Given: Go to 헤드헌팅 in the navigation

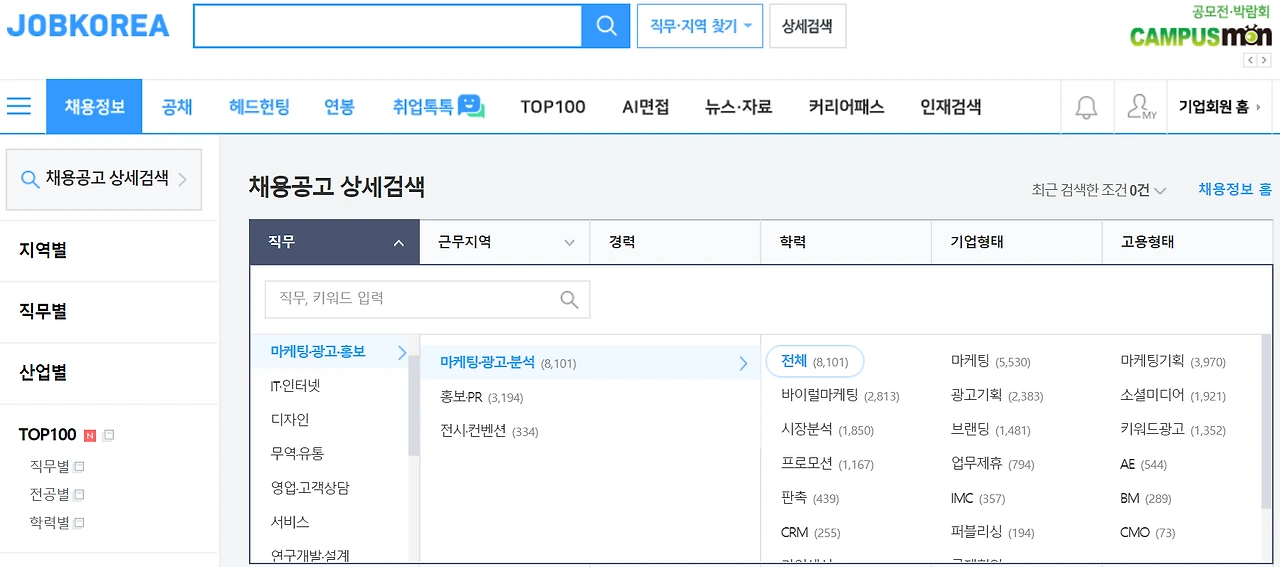Looking at the screenshot, I should tap(259, 107).
